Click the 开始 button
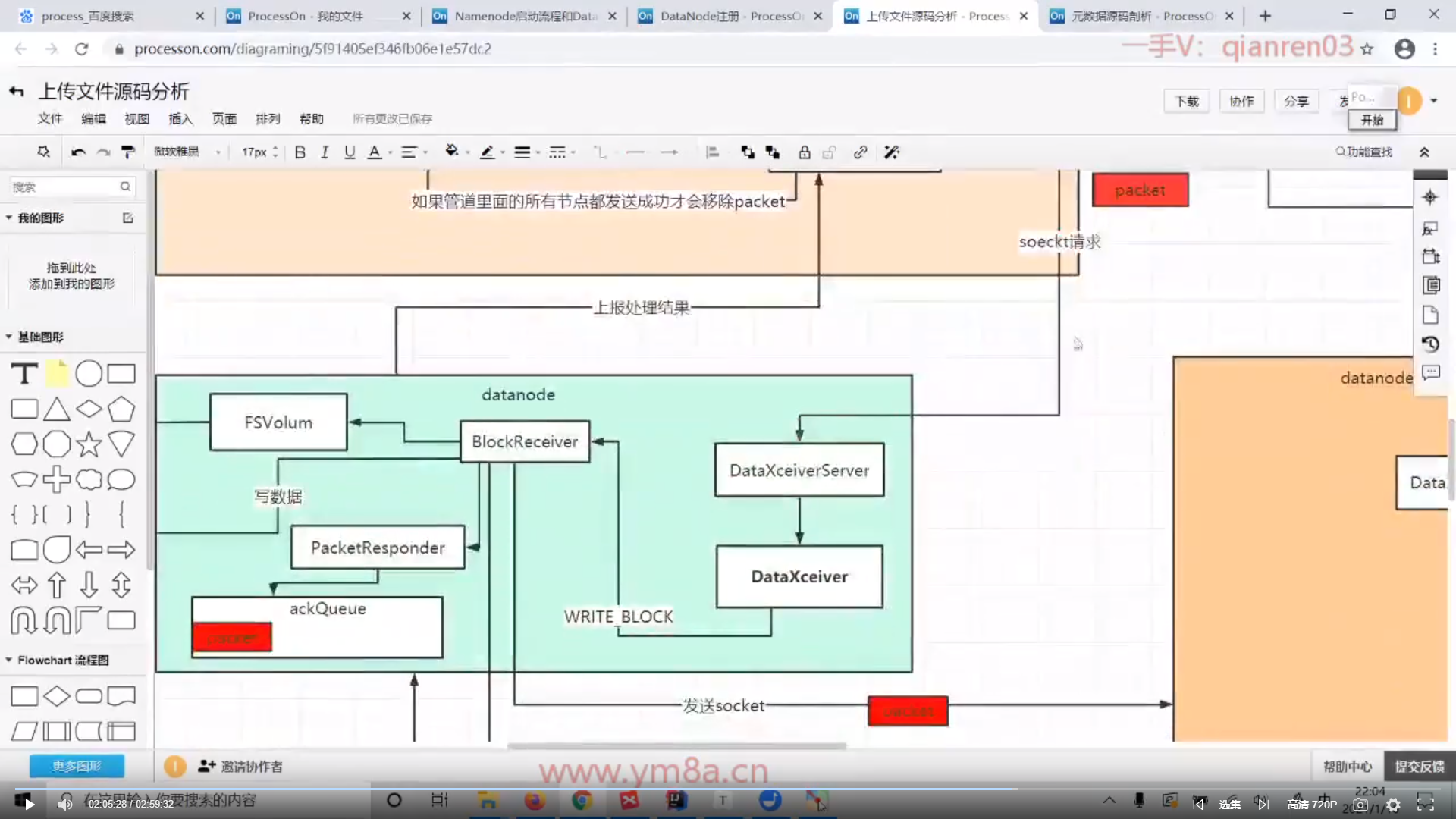Viewport: 1456px width, 819px height. (1372, 120)
